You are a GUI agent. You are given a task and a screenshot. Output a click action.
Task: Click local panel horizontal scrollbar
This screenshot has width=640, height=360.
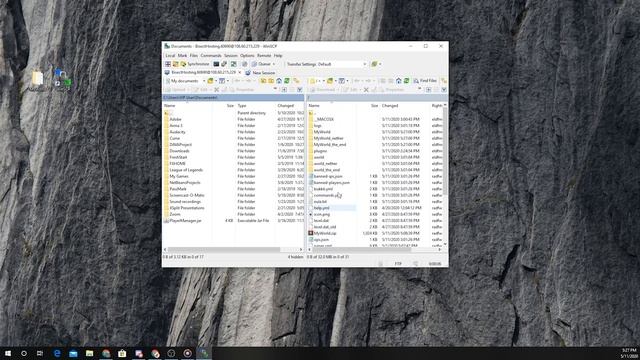(x=224, y=249)
